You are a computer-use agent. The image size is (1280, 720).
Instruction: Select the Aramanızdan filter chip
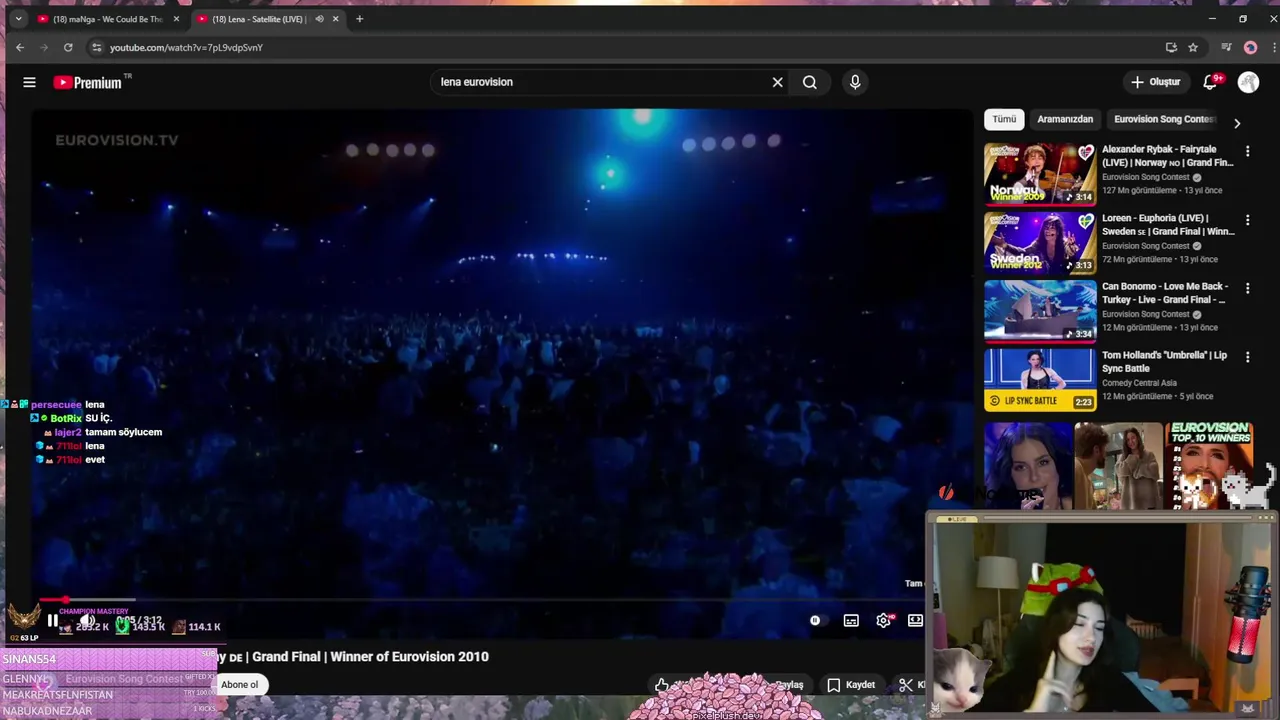pyautogui.click(x=1065, y=119)
